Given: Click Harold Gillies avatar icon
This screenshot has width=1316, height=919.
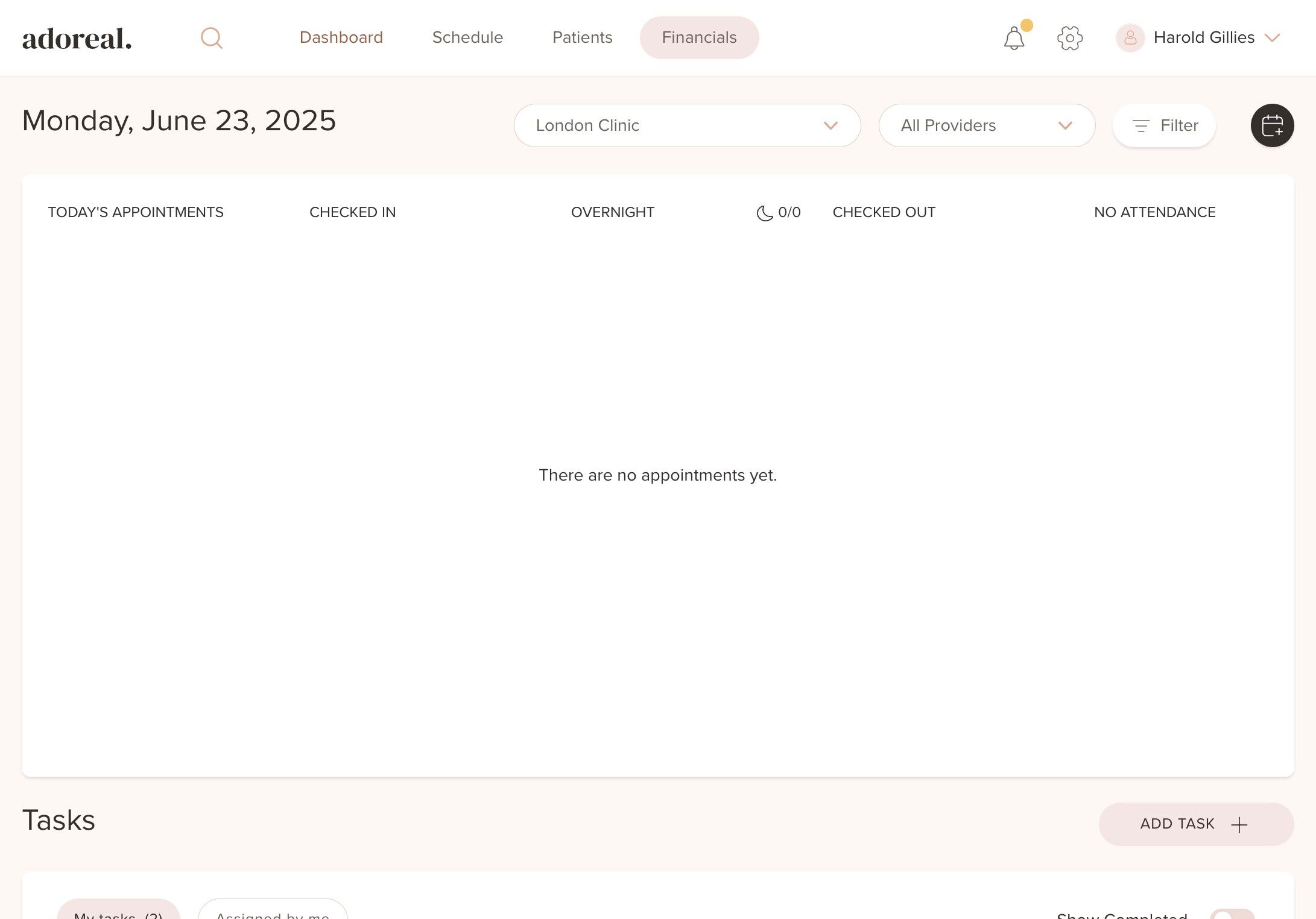Looking at the screenshot, I should (1130, 38).
